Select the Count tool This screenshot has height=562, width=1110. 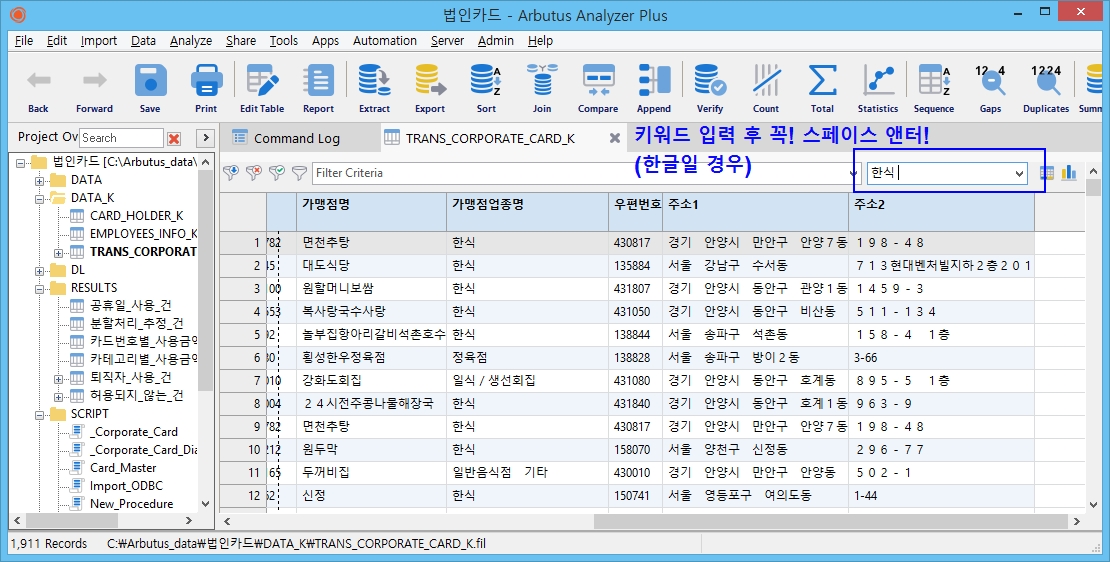point(765,86)
